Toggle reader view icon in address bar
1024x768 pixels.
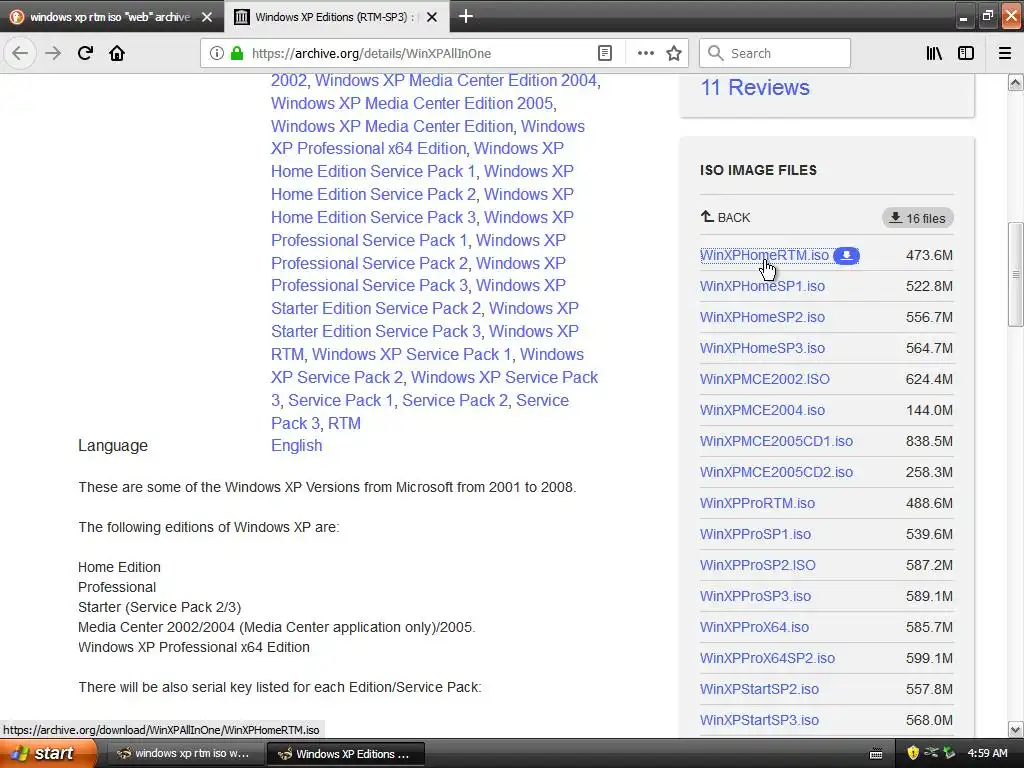(x=605, y=53)
